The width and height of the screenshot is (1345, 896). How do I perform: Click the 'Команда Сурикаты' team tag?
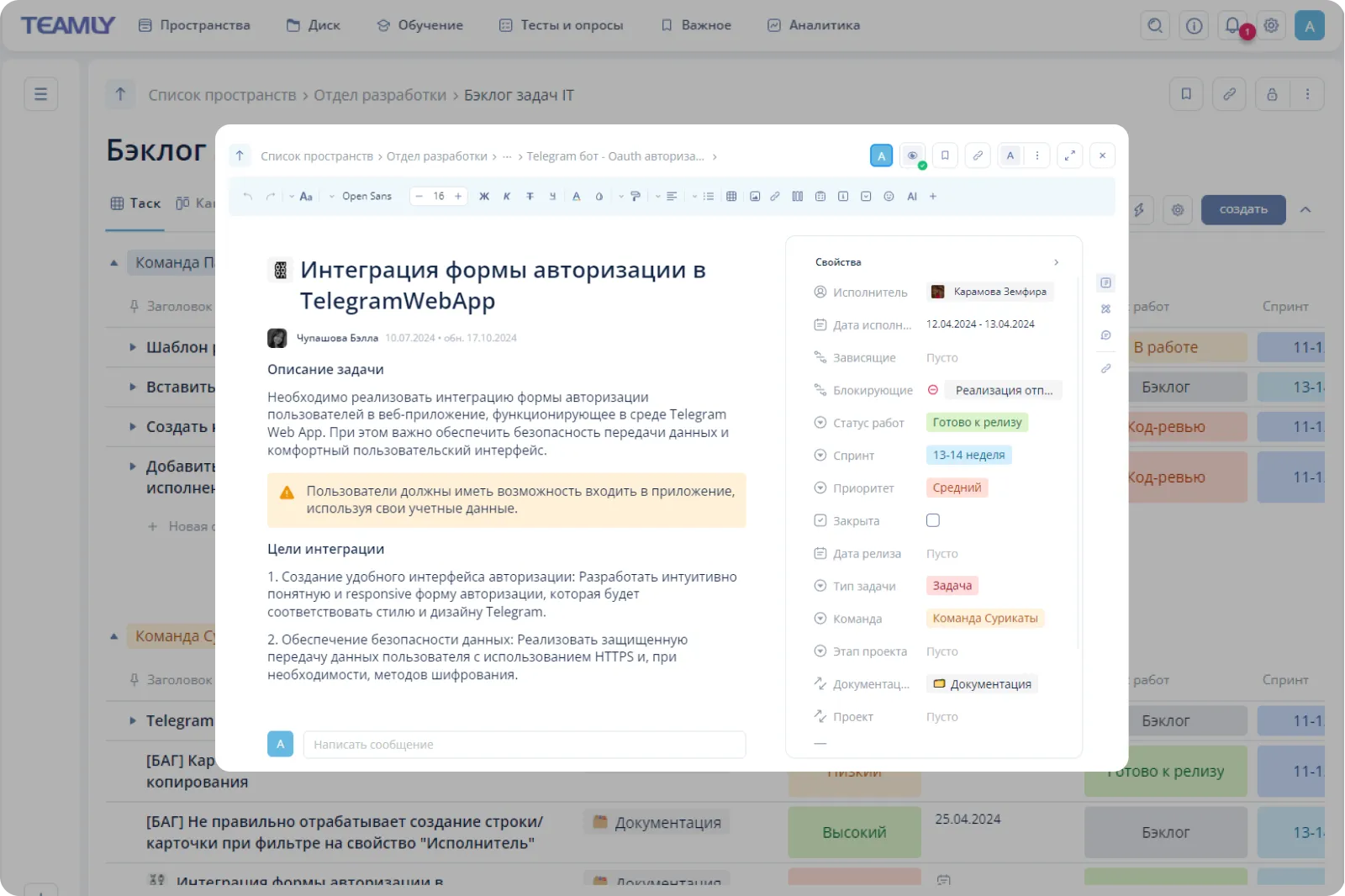coord(985,619)
